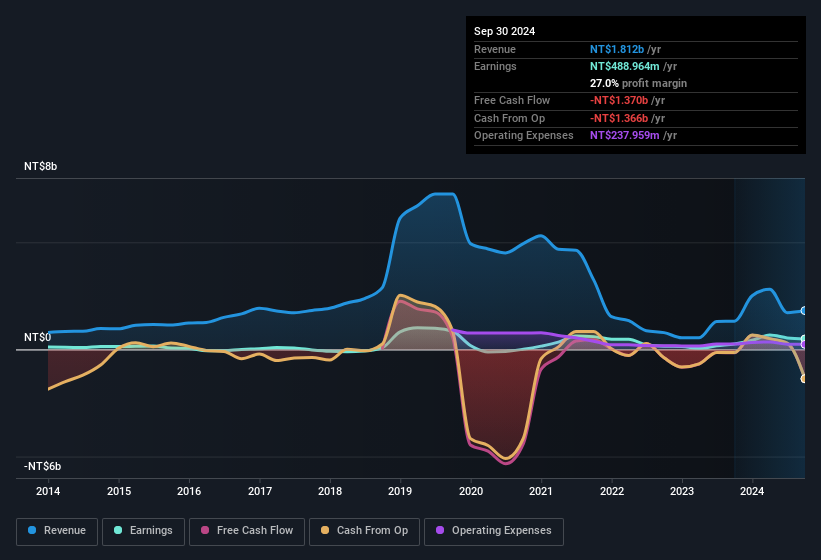
Task: Click the -NT$1.370b free cash flow value
Action: (619, 100)
